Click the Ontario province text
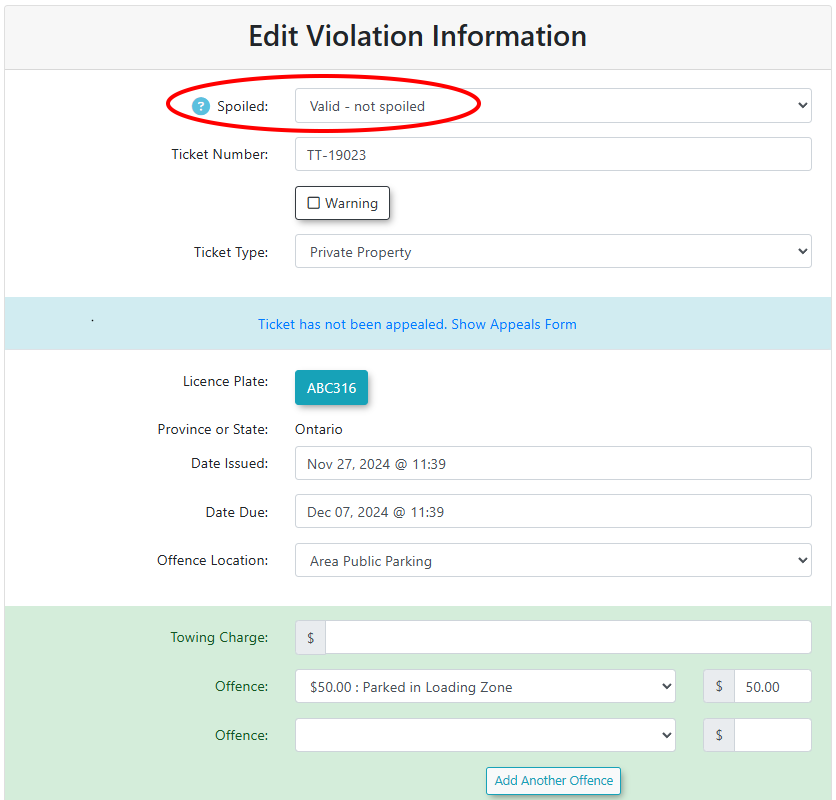836x800 pixels. (x=319, y=429)
